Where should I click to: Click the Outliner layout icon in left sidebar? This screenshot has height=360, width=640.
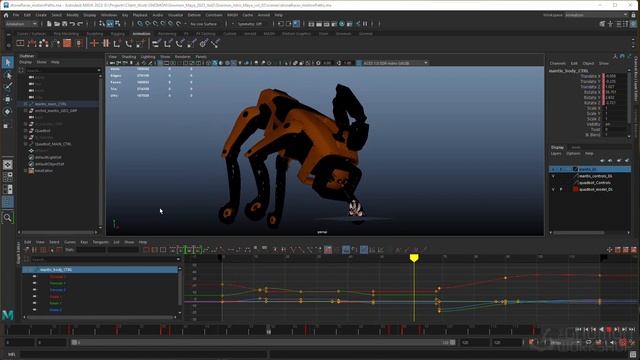pos(8,202)
